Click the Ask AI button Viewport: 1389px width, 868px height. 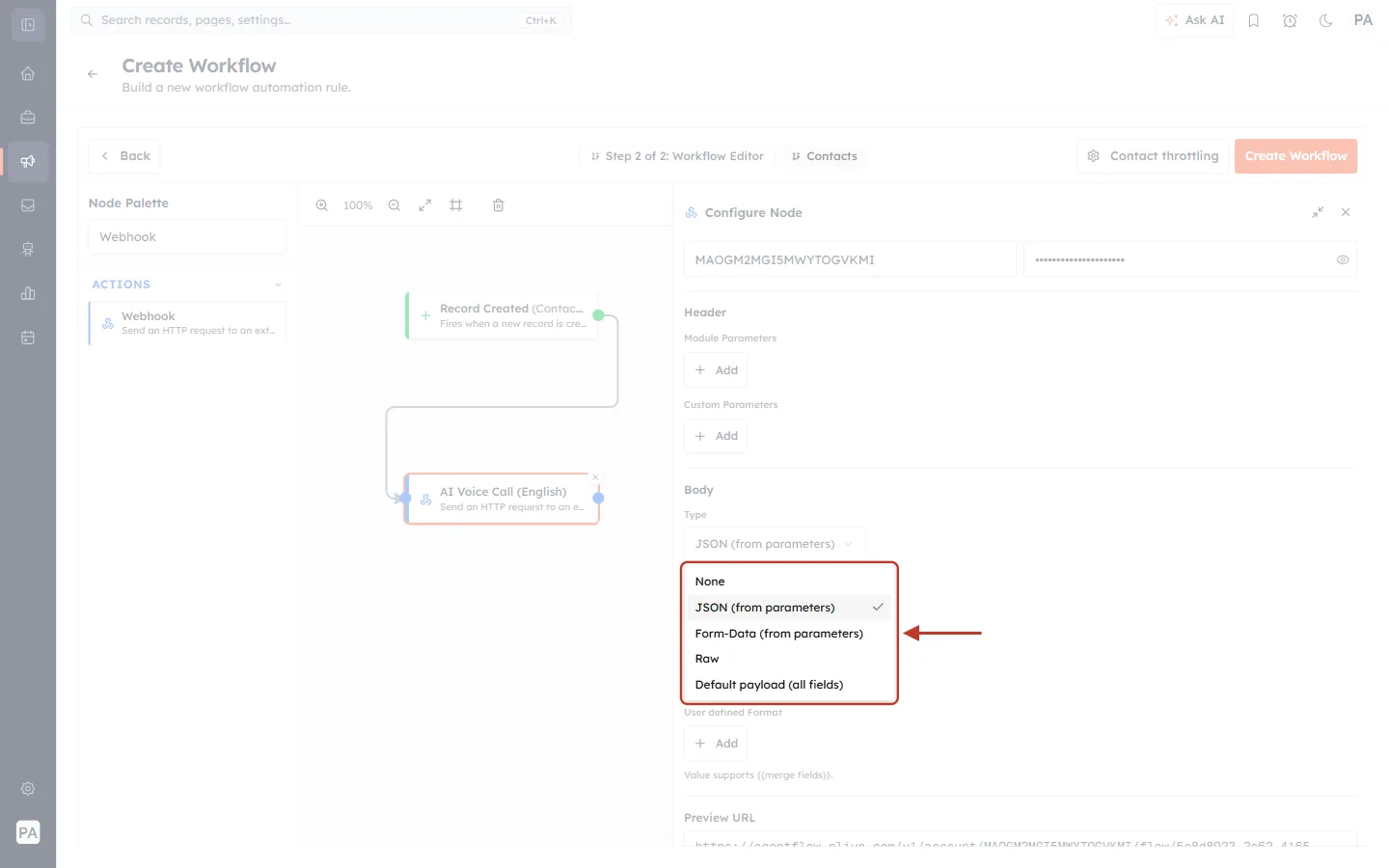(x=1194, y=20)
